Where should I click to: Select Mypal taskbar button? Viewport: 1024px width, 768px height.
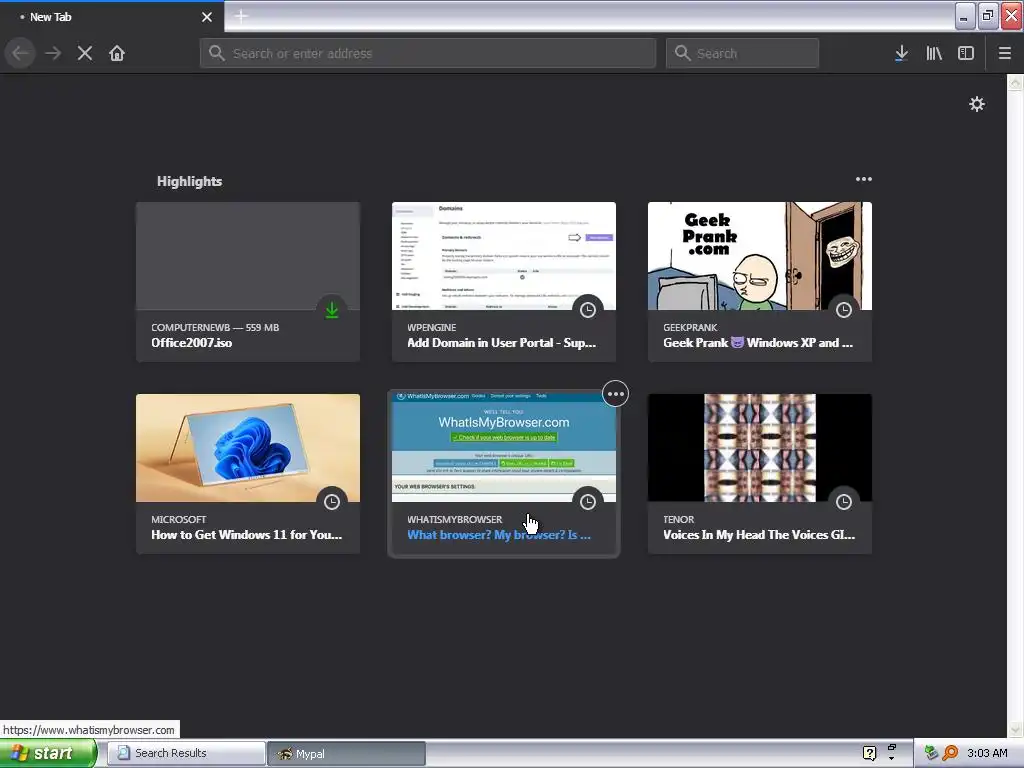click(x=346, y=754)
